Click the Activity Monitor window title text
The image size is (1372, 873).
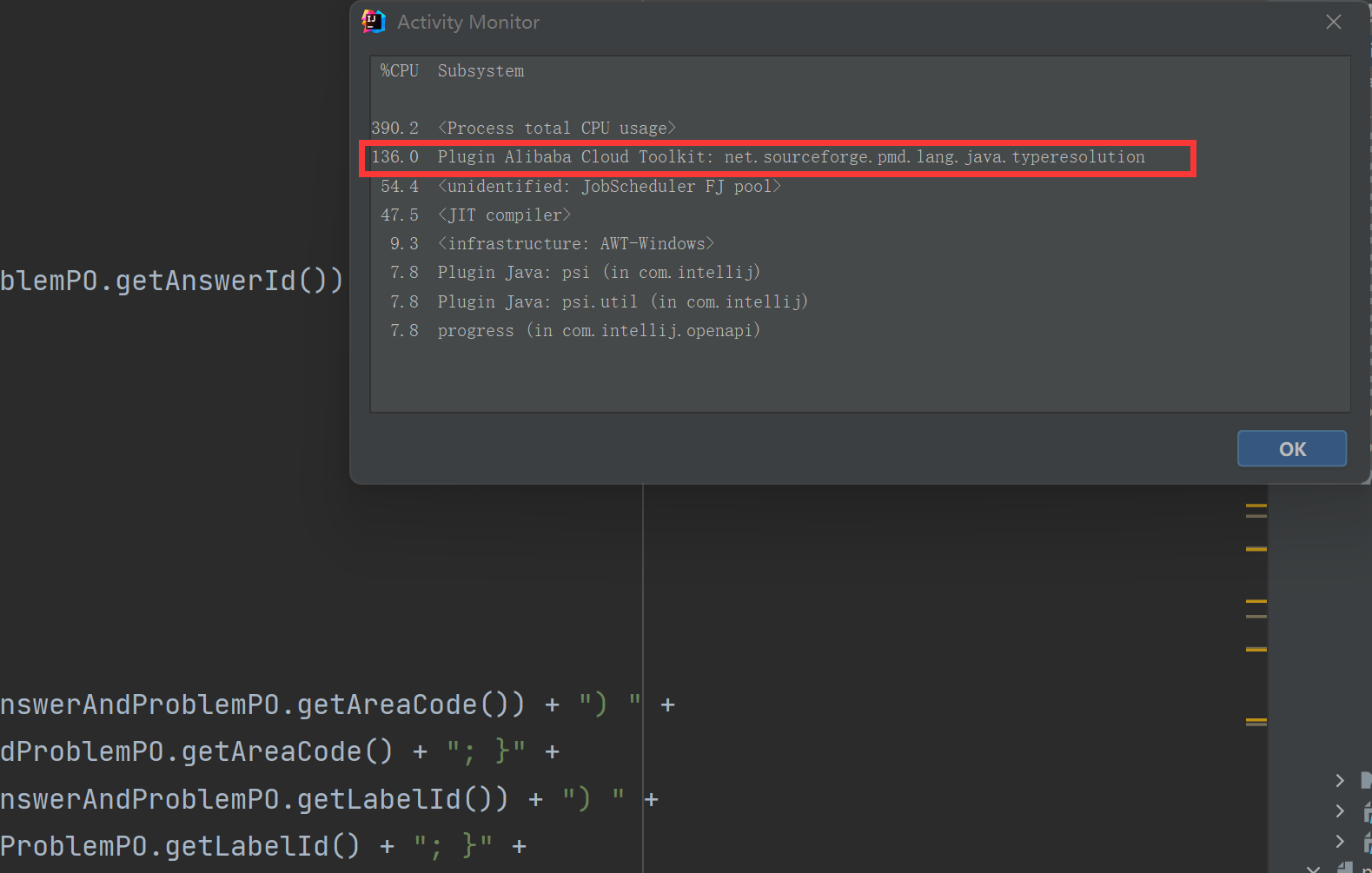[x=468, y=23]
